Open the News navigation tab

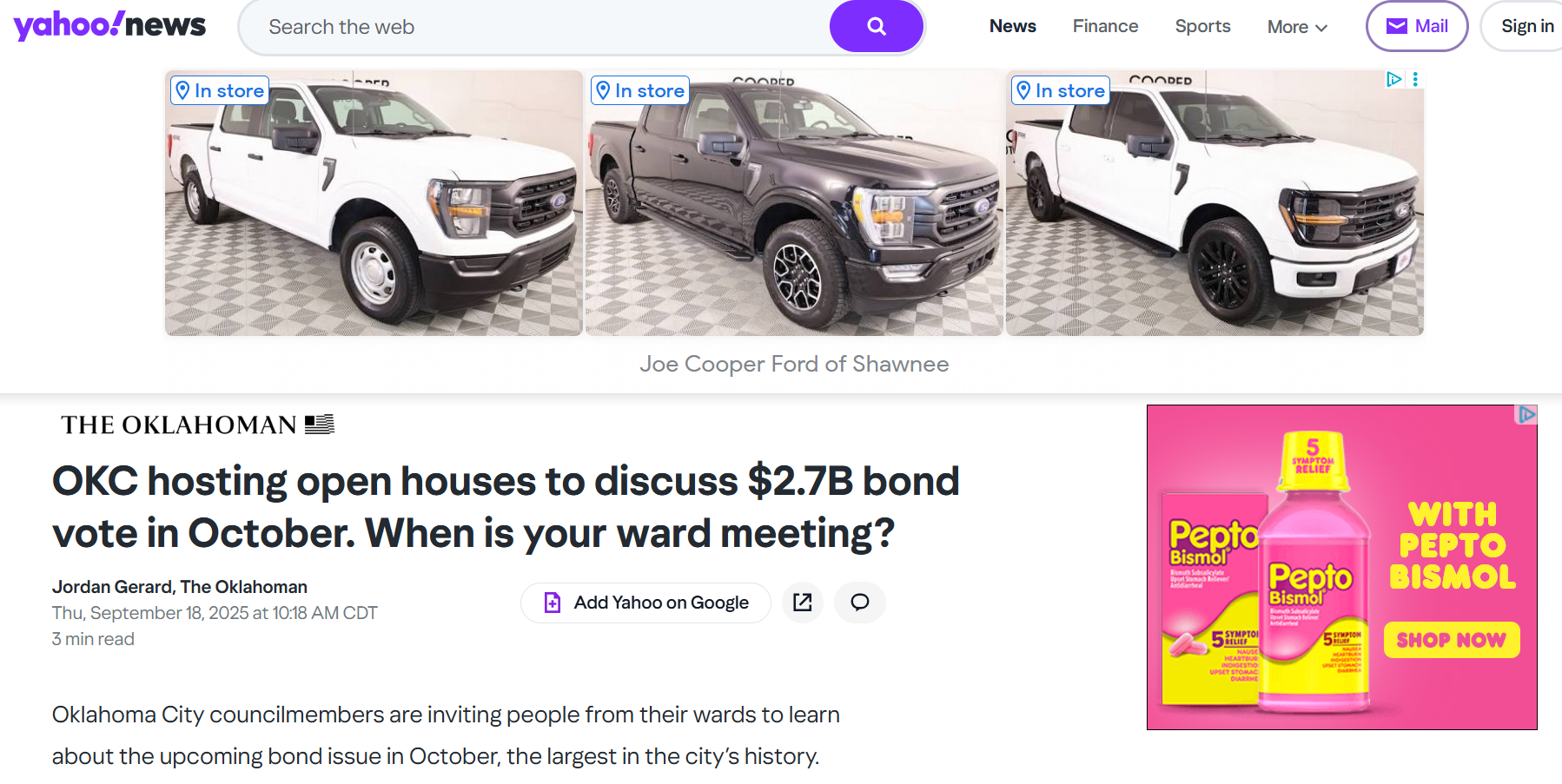[1012, 26]
